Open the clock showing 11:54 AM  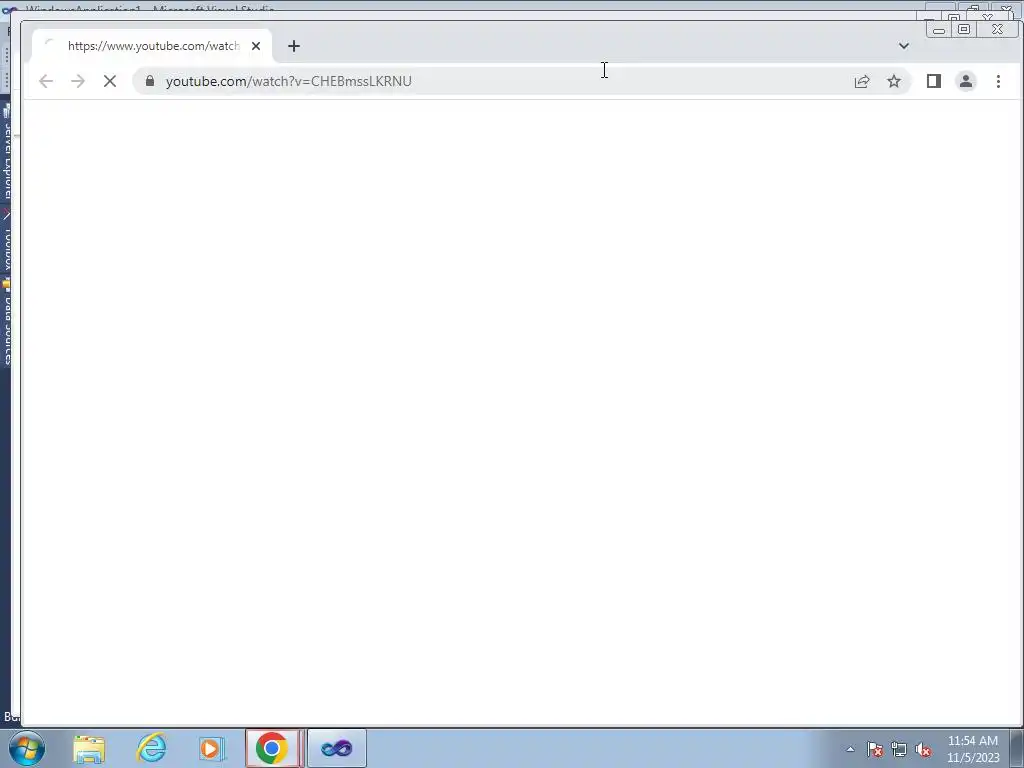pos(973,748)
